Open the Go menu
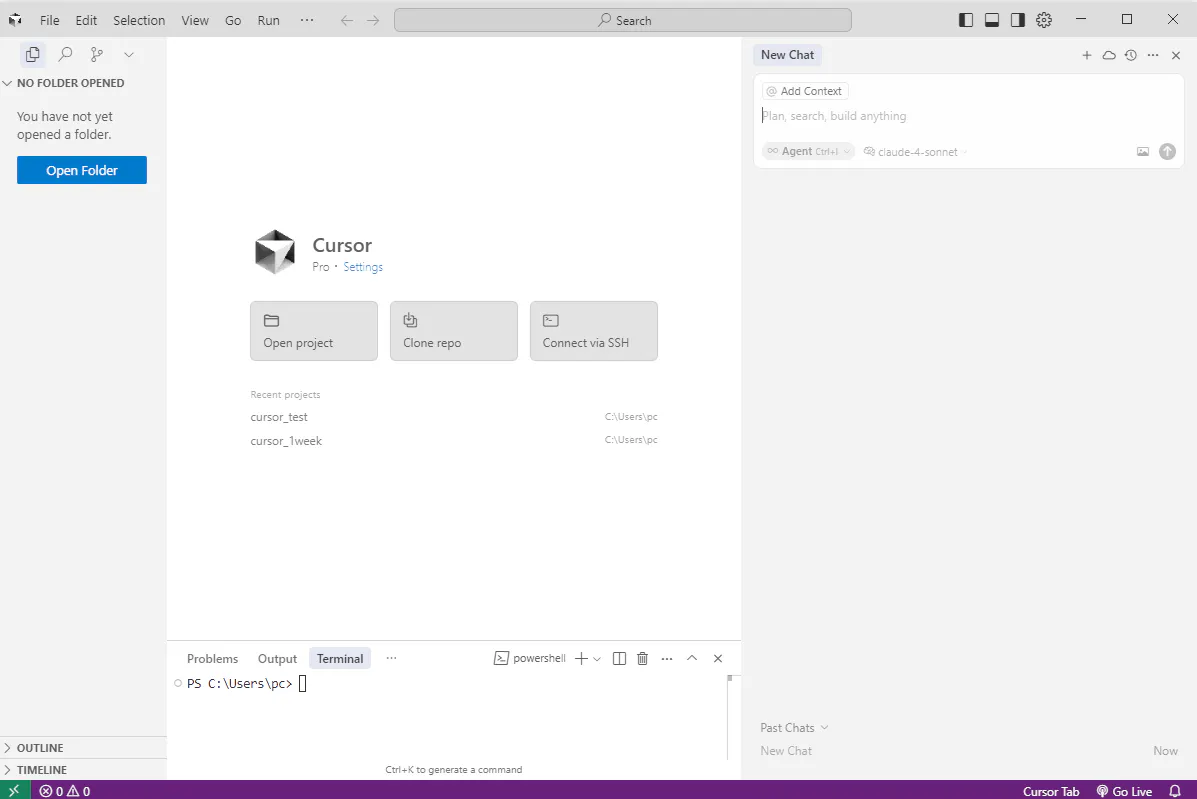This screenshot has width=1197, height=799. 233,21
